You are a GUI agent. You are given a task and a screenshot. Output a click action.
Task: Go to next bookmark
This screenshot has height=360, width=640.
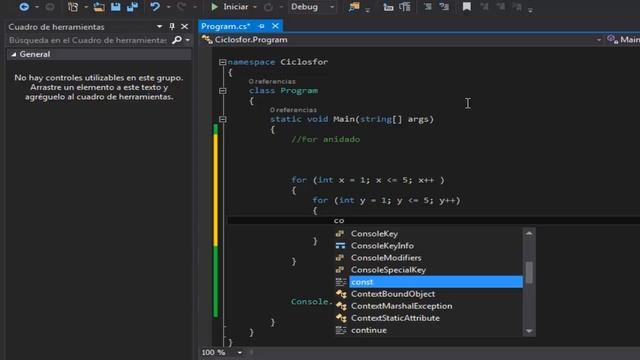pos(500,7)
